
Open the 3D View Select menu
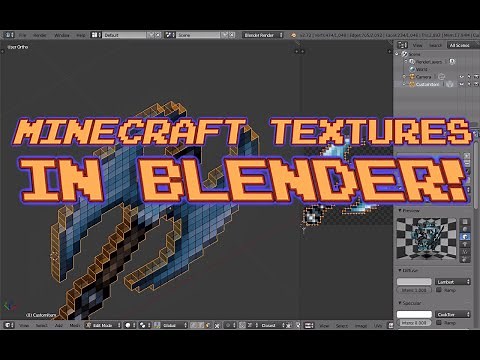(41, 325)
